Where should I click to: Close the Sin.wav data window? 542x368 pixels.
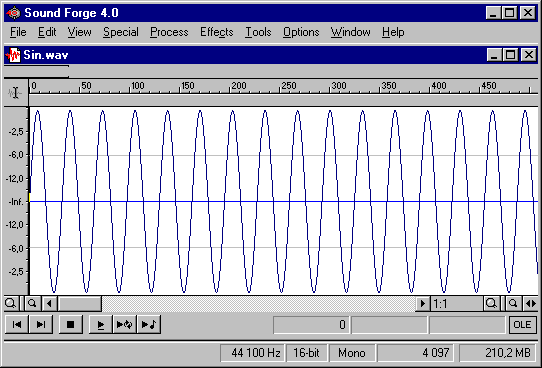coord(529,55)
